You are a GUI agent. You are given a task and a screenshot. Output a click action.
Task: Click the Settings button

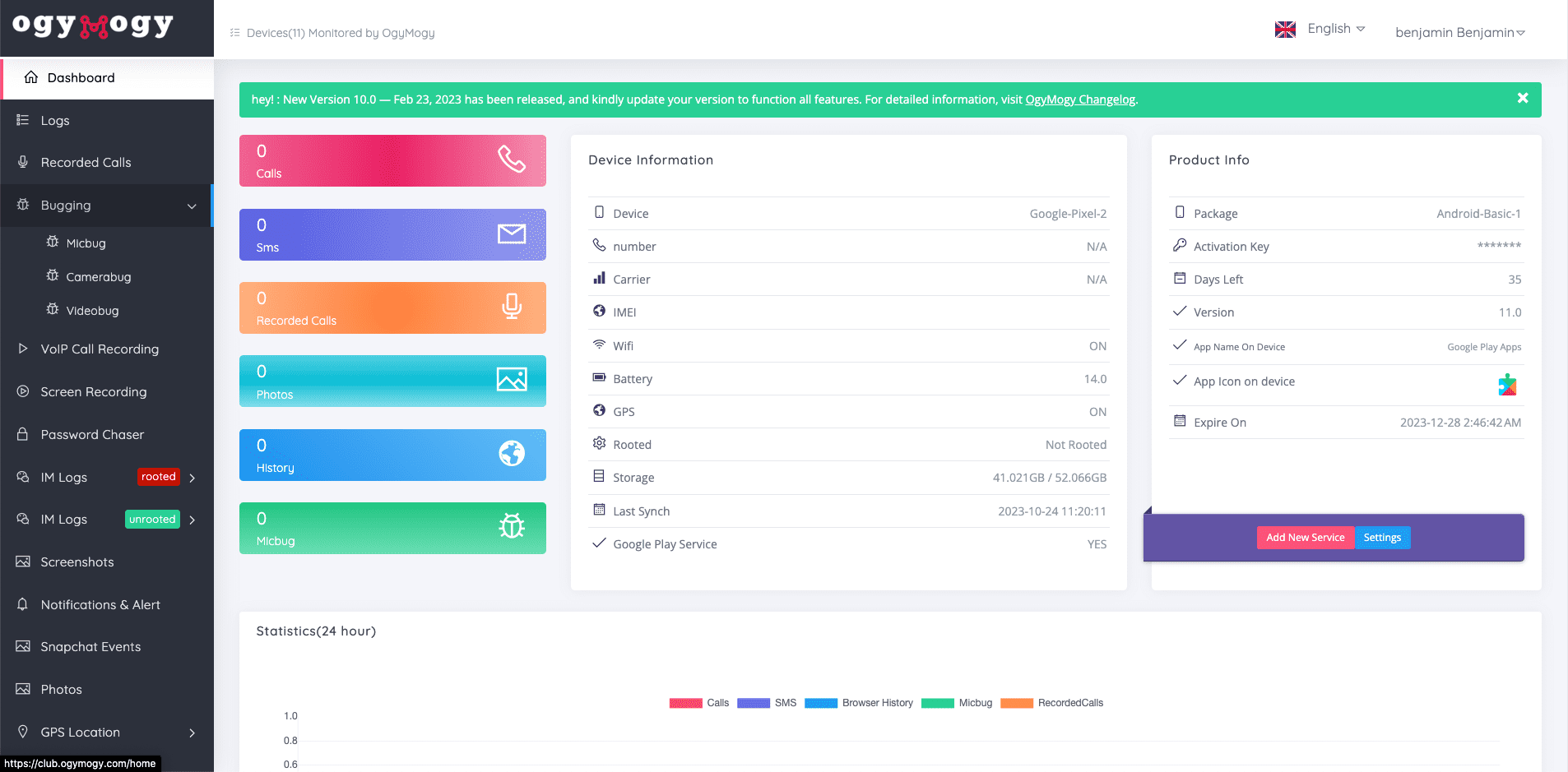click(1382, 538)
